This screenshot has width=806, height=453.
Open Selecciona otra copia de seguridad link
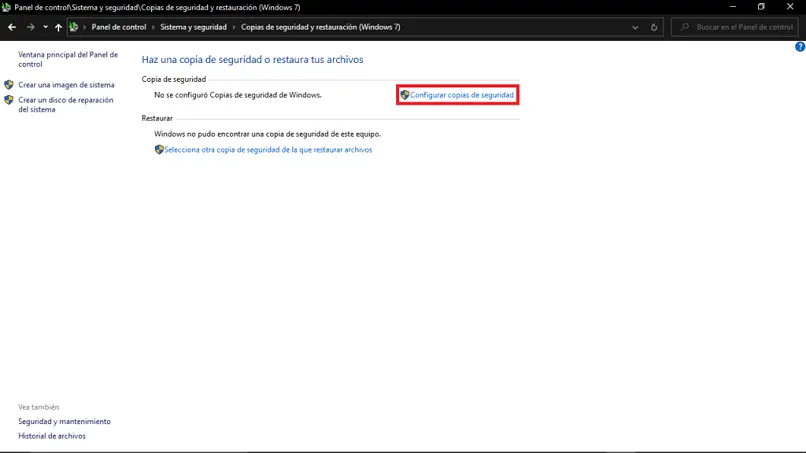(x=268, y=150)
